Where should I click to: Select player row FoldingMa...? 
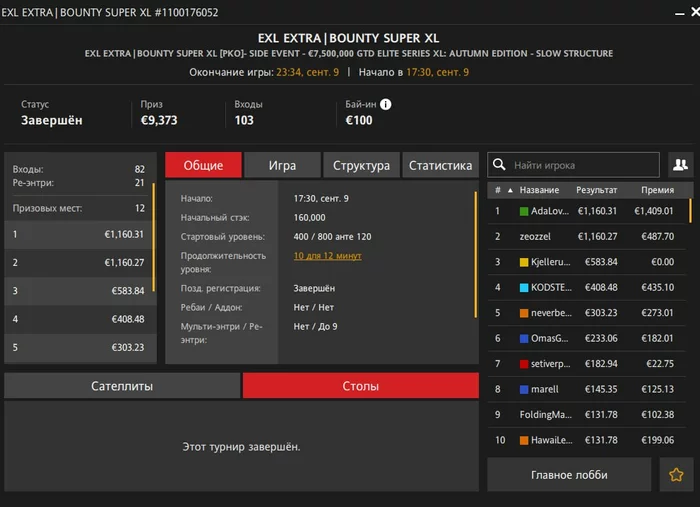pyautogui.click(x=587, y=415)
